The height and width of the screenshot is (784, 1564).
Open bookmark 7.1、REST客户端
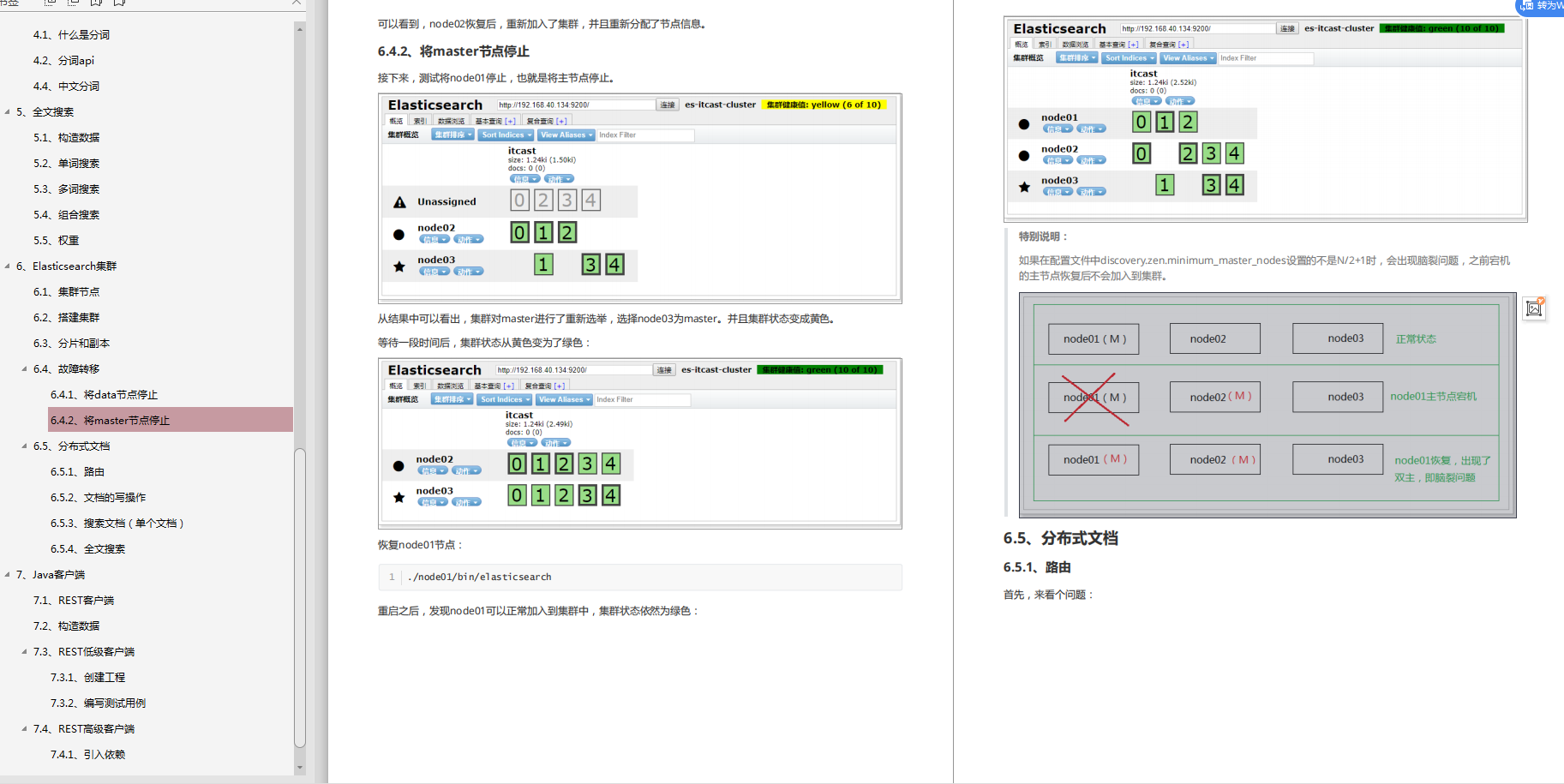(x=73, y=601)
